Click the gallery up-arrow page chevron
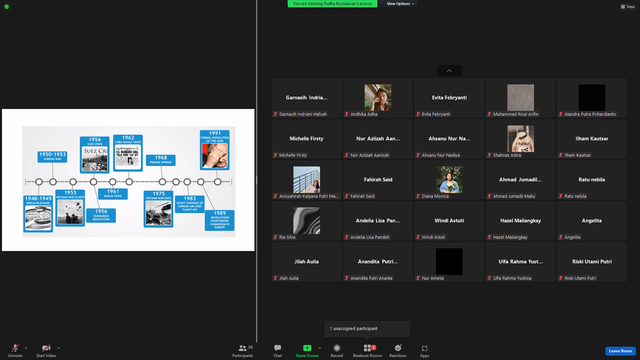 pos(449,71)
